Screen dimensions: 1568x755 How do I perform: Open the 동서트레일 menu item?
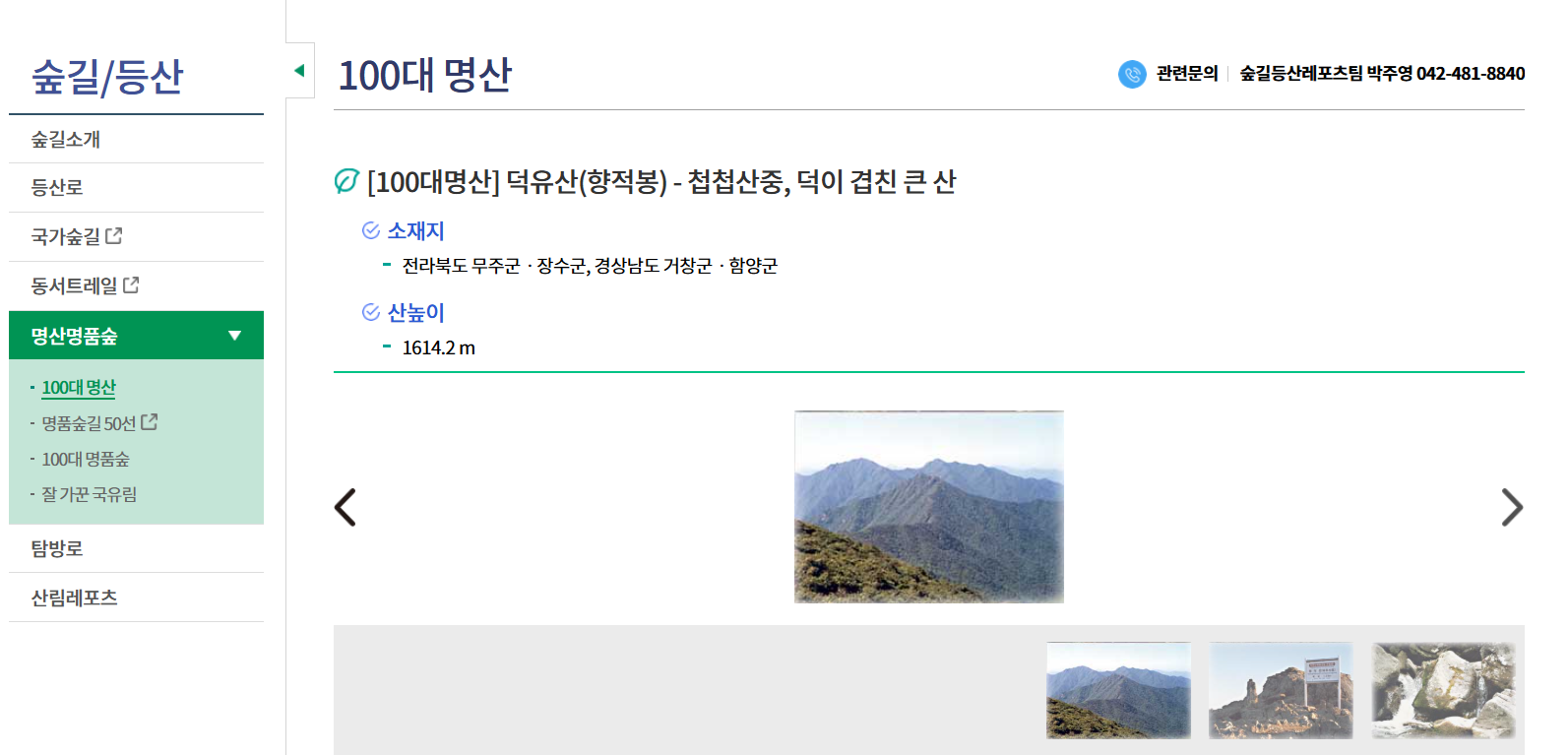(x=74, y=285)
